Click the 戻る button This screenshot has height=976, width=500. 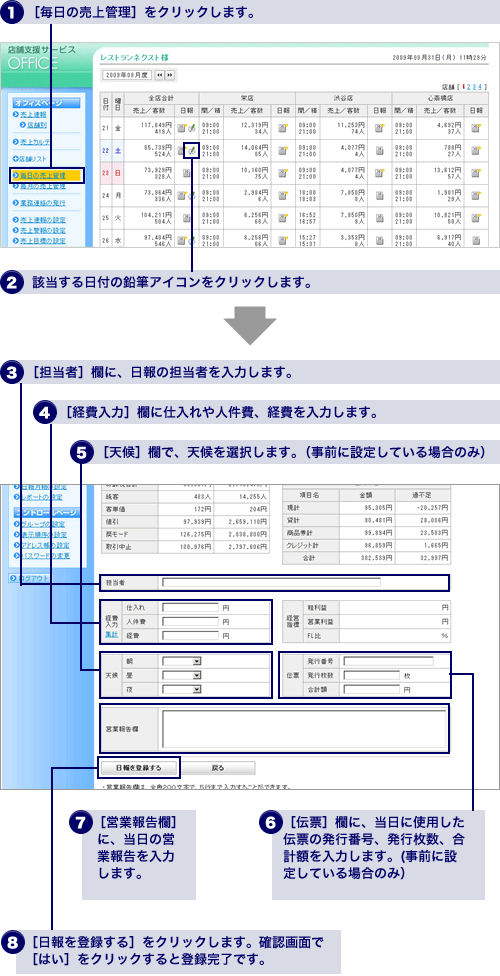(x=218, y=767)
